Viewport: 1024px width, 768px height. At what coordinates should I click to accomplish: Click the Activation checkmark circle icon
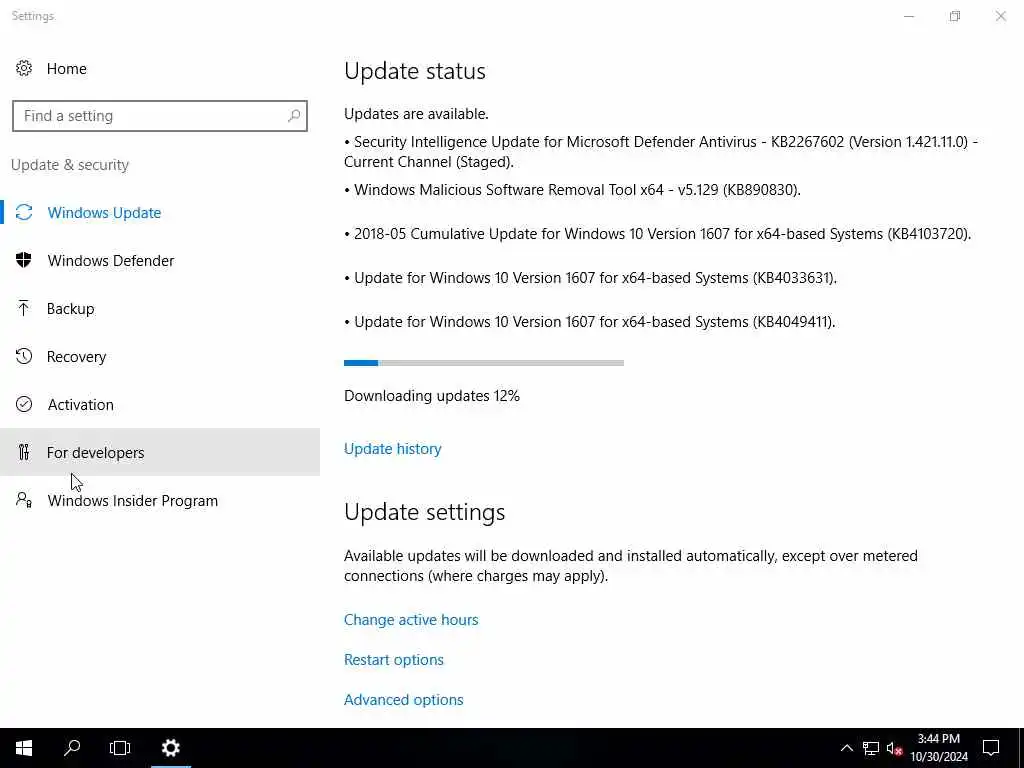24,404
